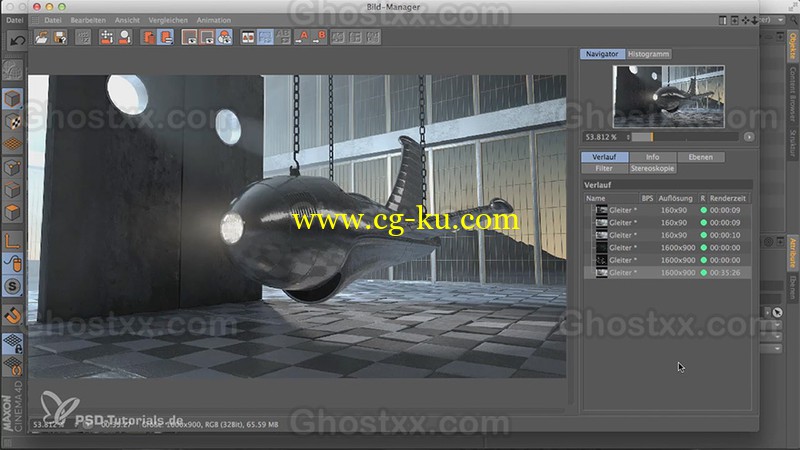Screen dimensions: 800x450
Task: Click the AB swap icon
Action: tap(283, 37)
